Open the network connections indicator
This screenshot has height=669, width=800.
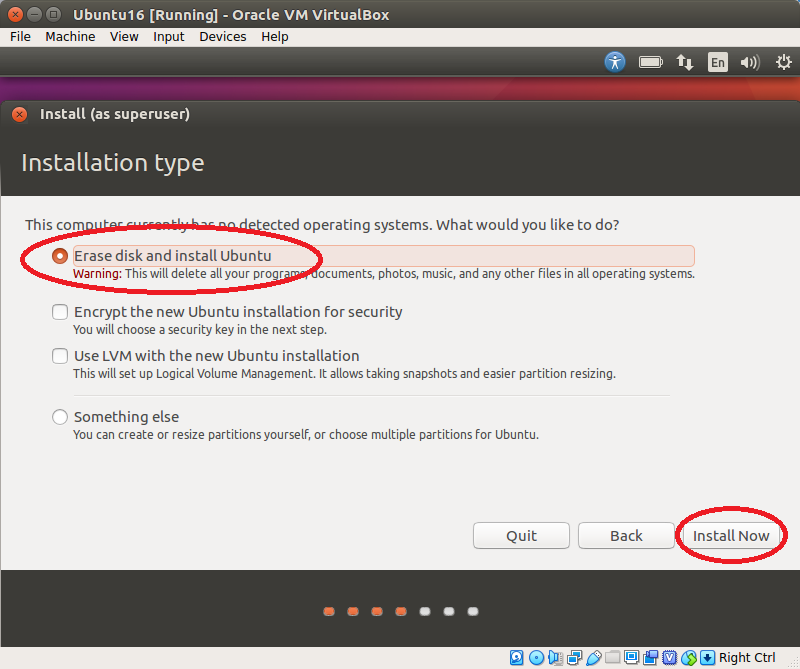point(685,62)
